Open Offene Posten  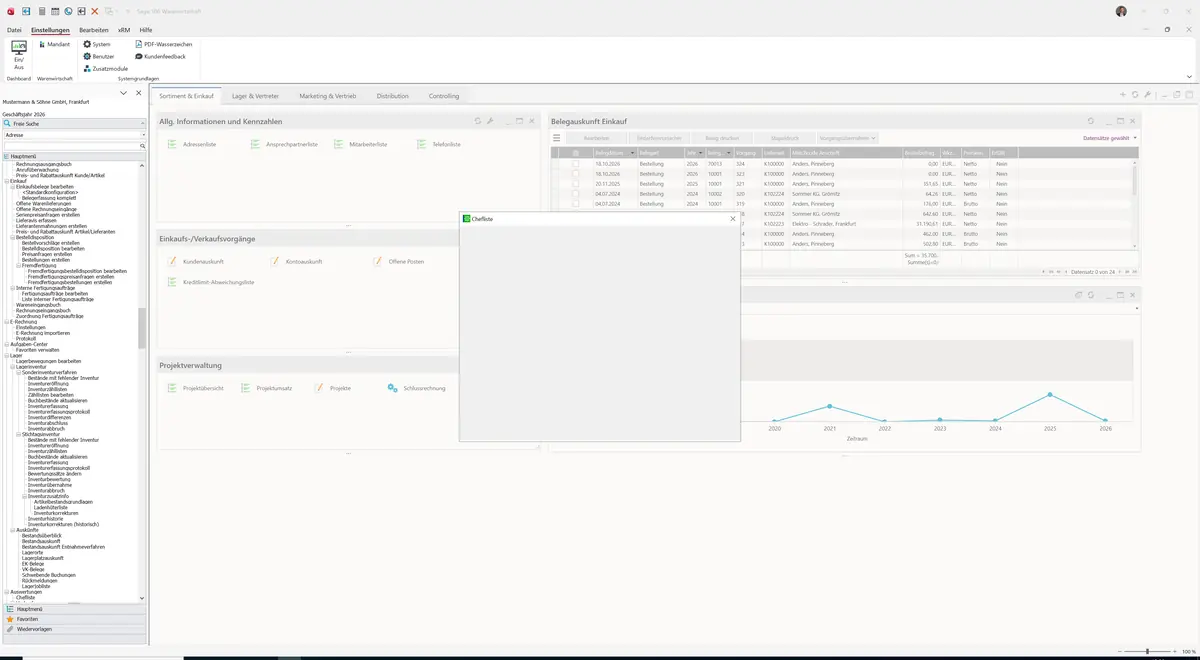click(x=399, y=261)
